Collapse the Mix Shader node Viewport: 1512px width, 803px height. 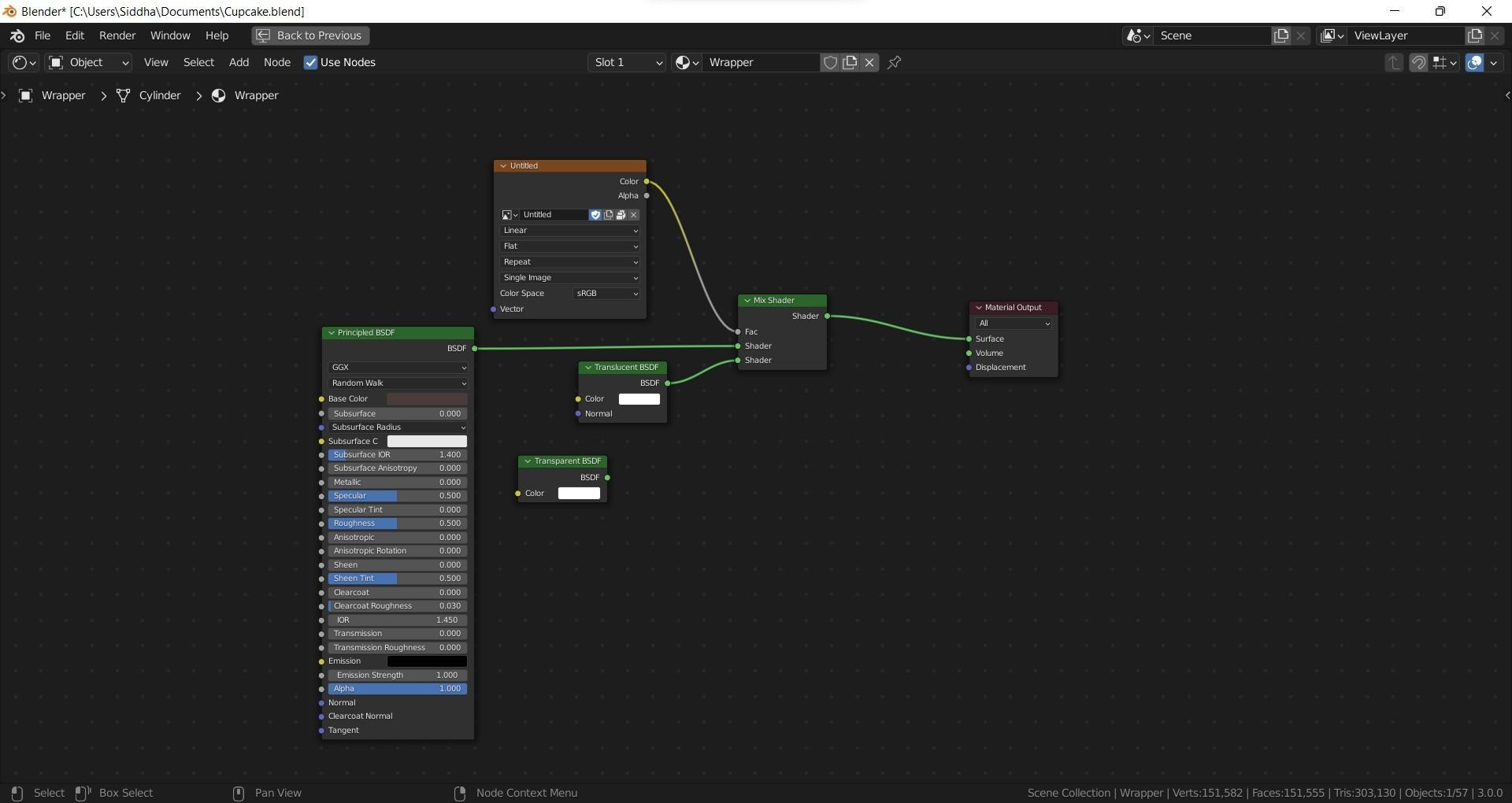(x=747, y=301)
